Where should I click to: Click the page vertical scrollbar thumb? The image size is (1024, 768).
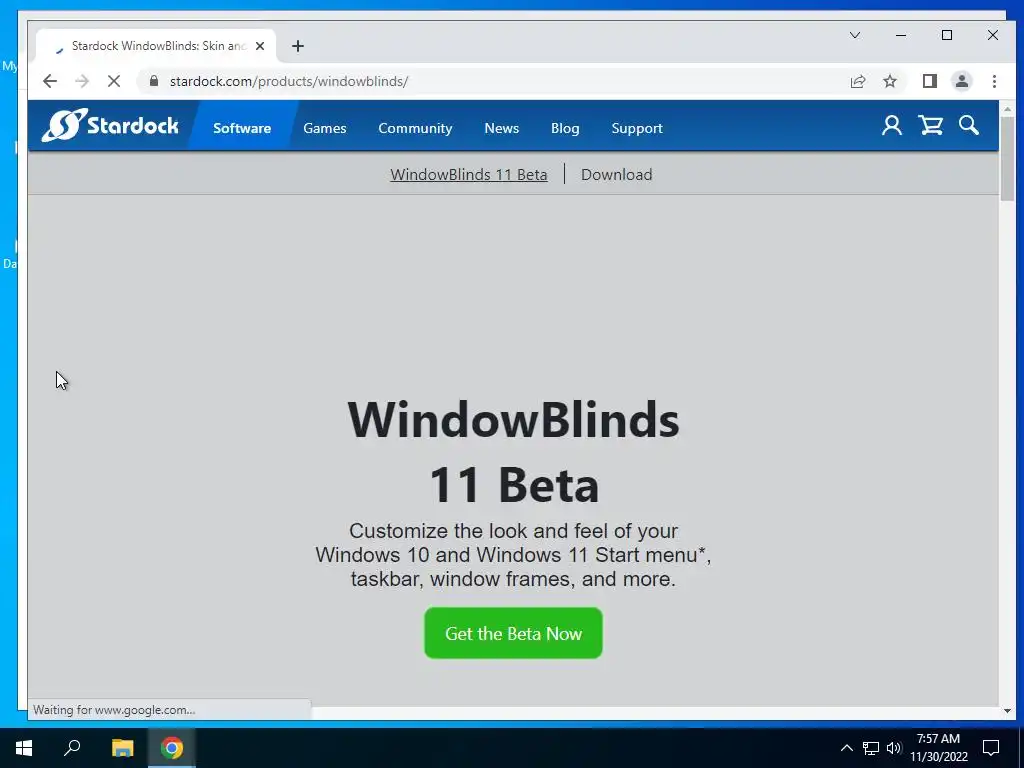[1007, 159]
